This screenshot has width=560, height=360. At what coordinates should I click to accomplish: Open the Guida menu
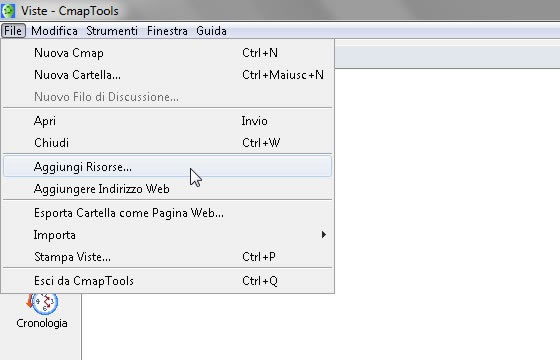click(x=211, y=31)
